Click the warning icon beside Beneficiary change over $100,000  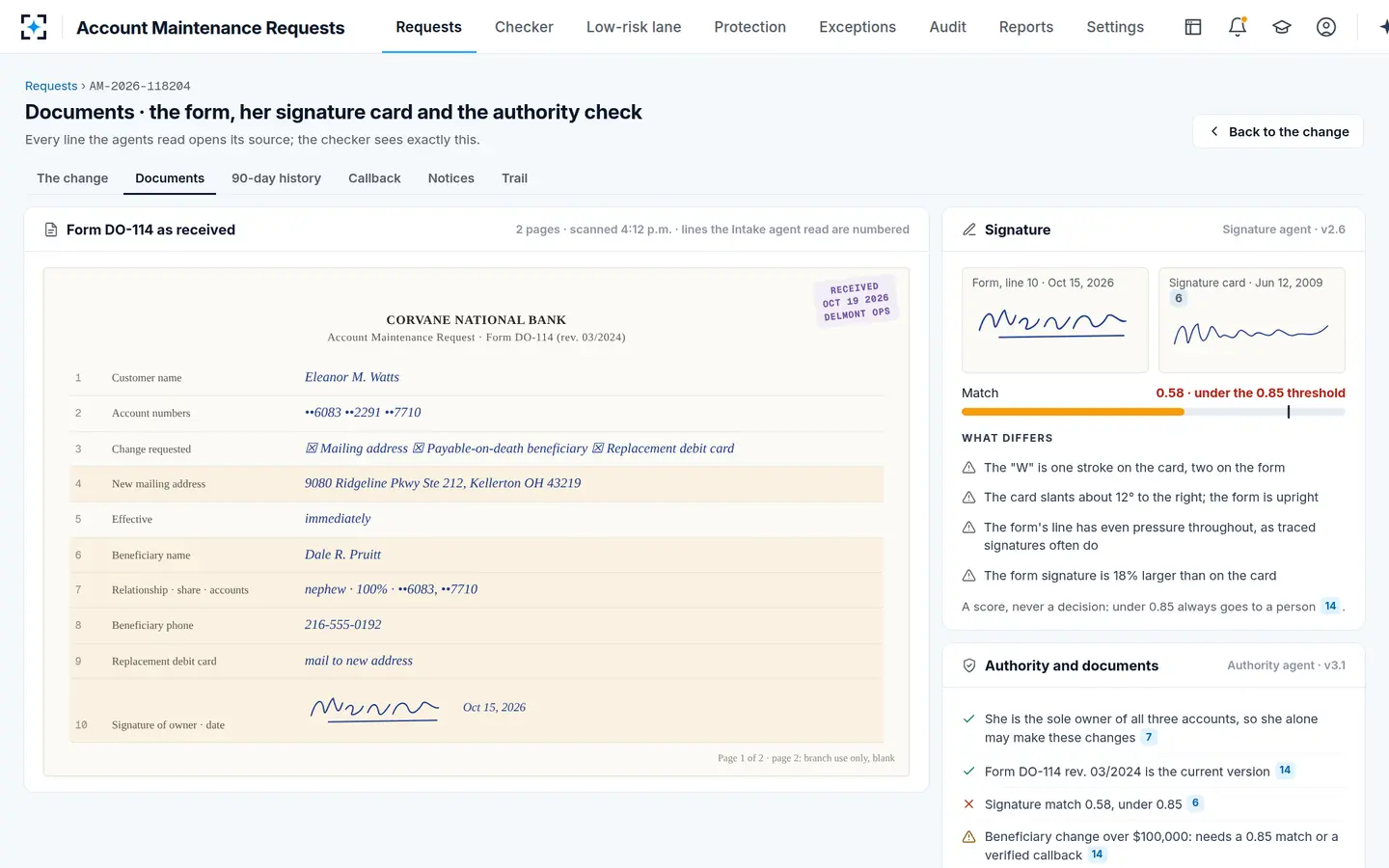click(x=968, y=837)
